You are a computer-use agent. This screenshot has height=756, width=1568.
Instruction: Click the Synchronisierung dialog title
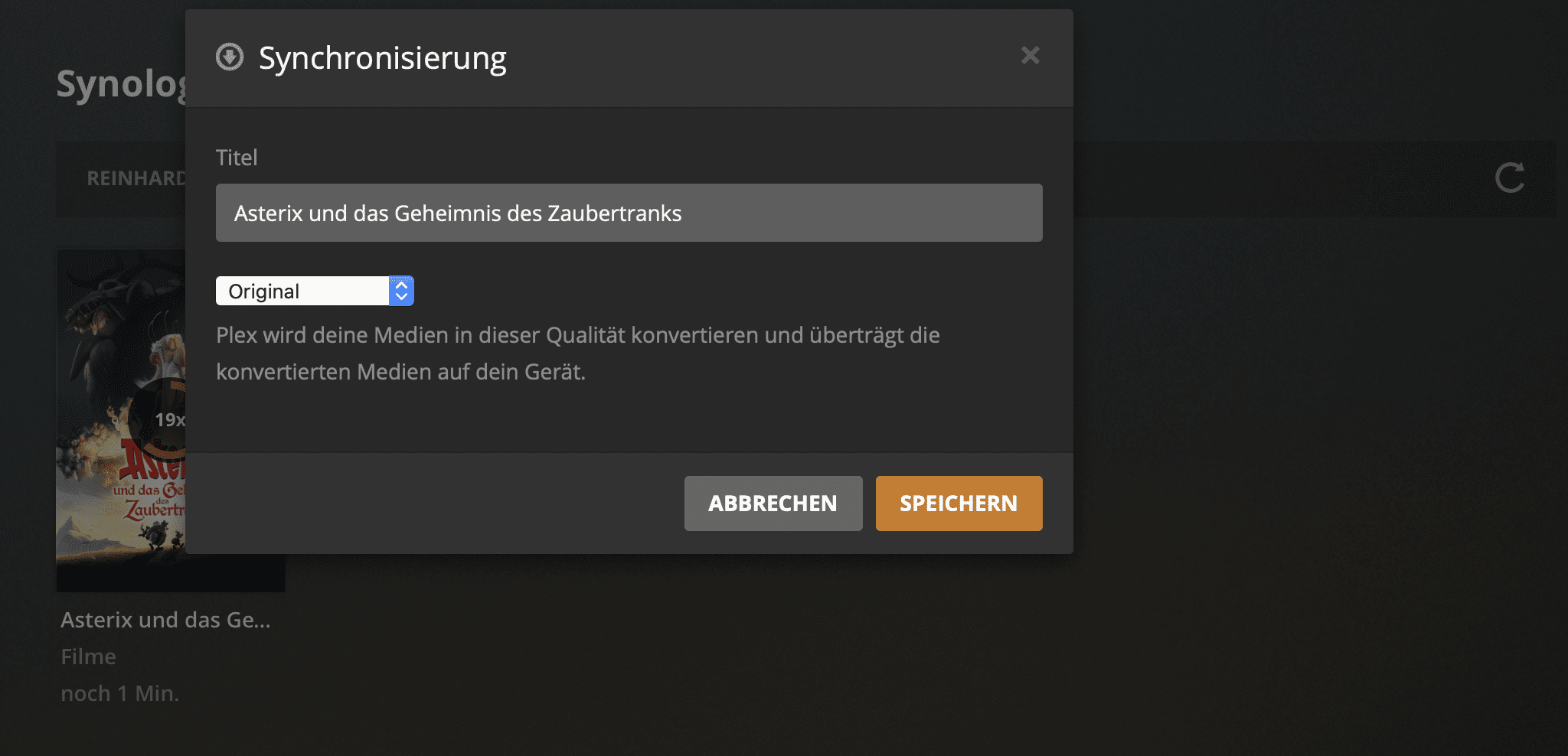[382, 59]
